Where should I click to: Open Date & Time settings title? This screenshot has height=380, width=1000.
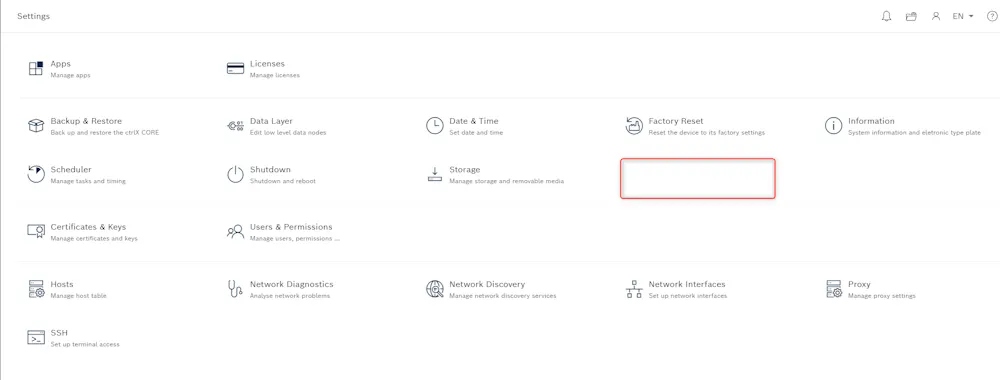pyautogui.click(x=474, y=121)
